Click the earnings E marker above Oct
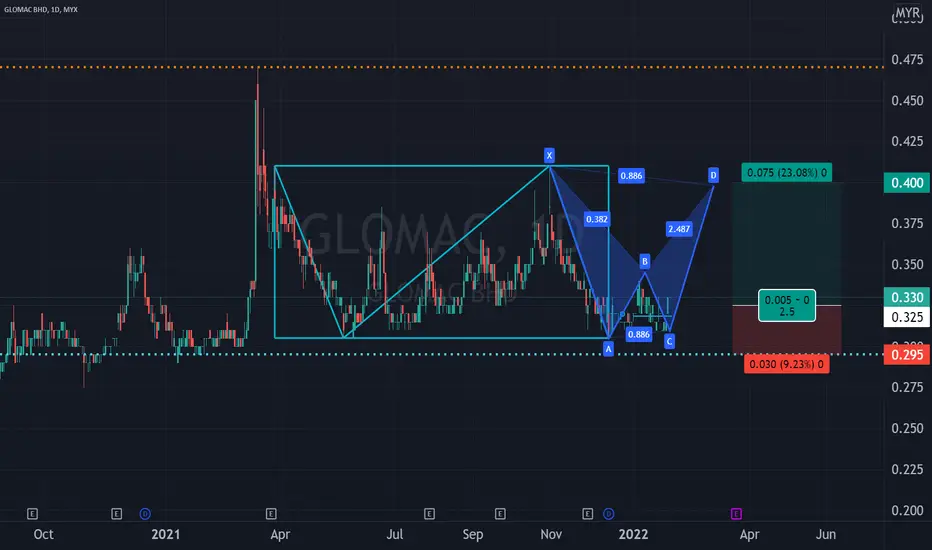 pos(33,514)
